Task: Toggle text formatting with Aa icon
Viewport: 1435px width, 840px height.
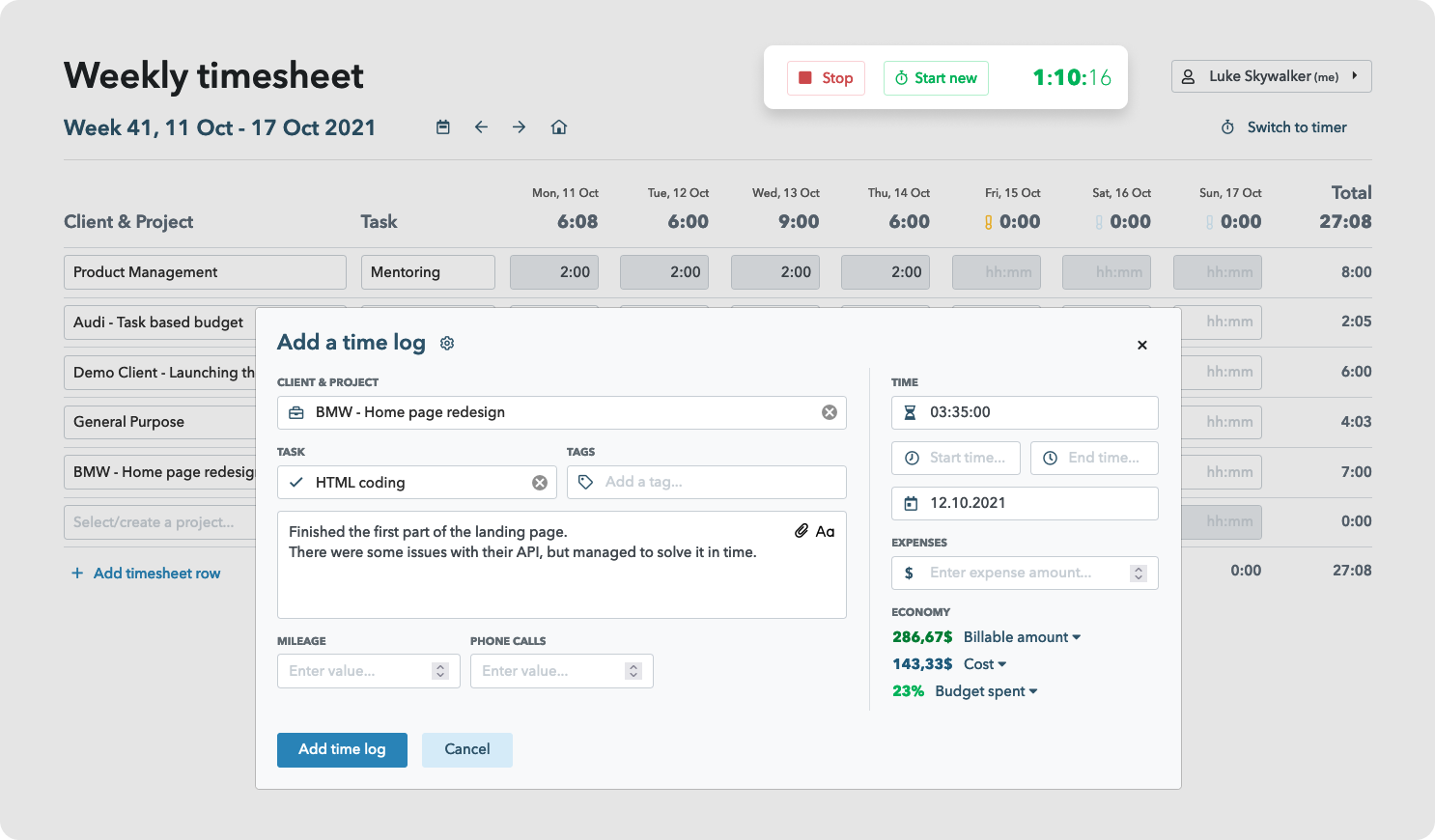Action: point(826,531)
